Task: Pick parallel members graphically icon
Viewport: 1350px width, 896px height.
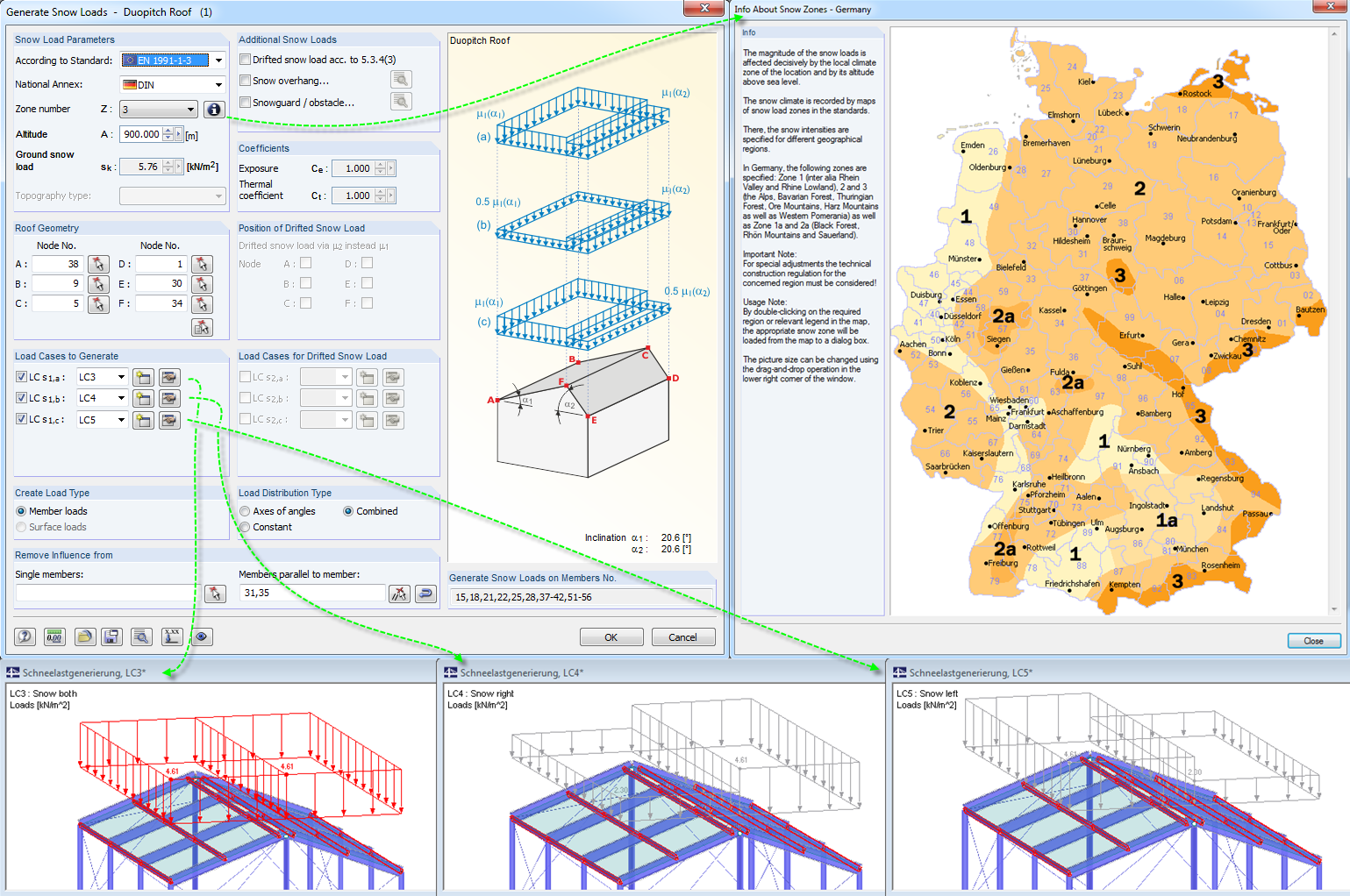Action: tap(399, 594)
